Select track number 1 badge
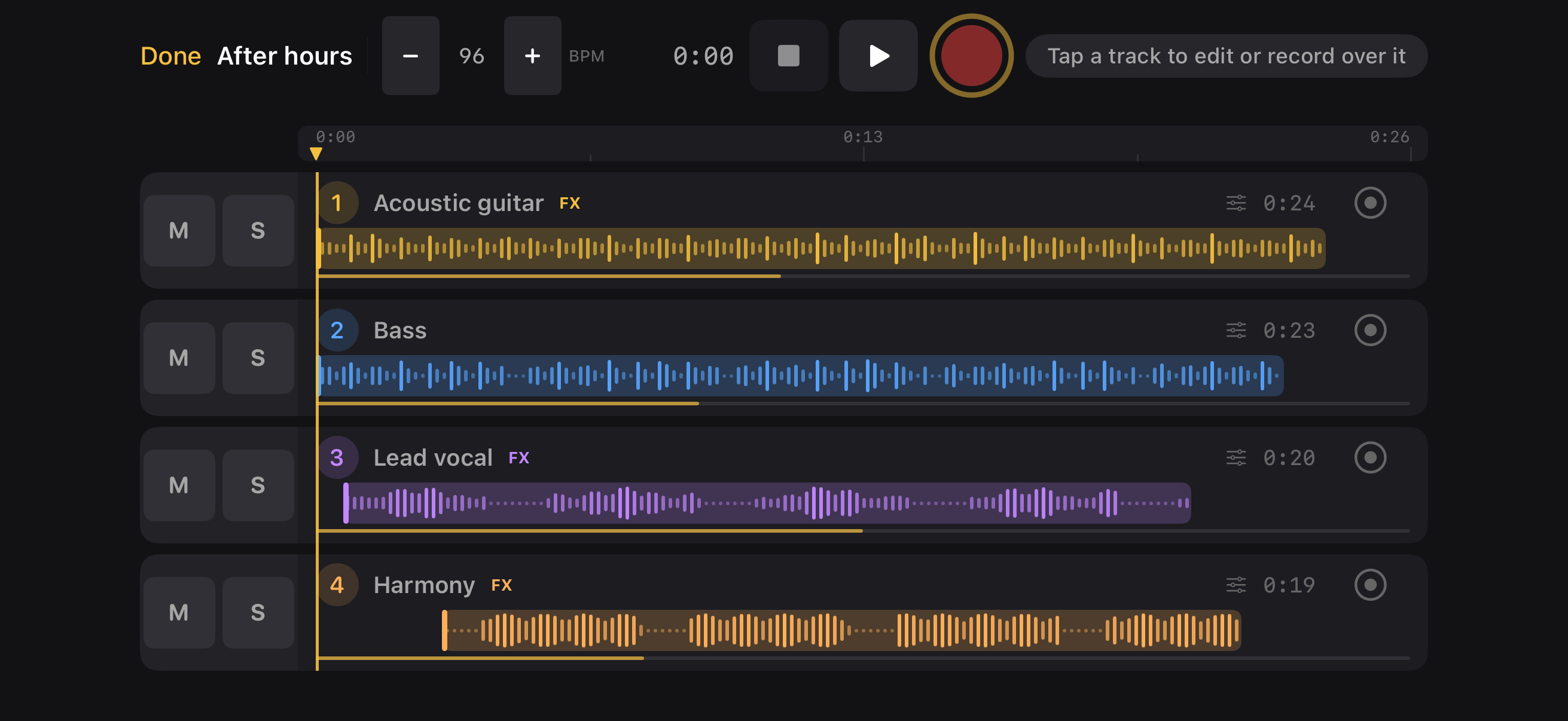Screen dimensions: 1568x721 [337, 203]
